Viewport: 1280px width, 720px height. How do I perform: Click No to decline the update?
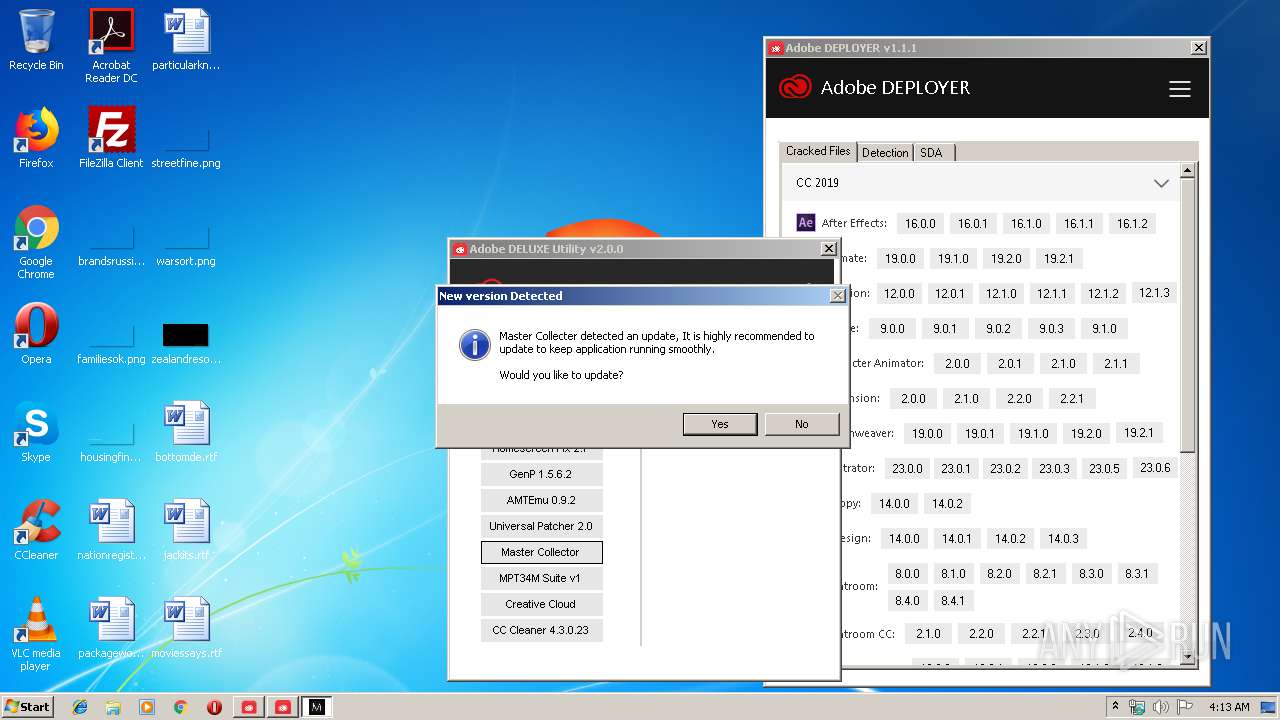pyautogui.click(x=802, y=424)
